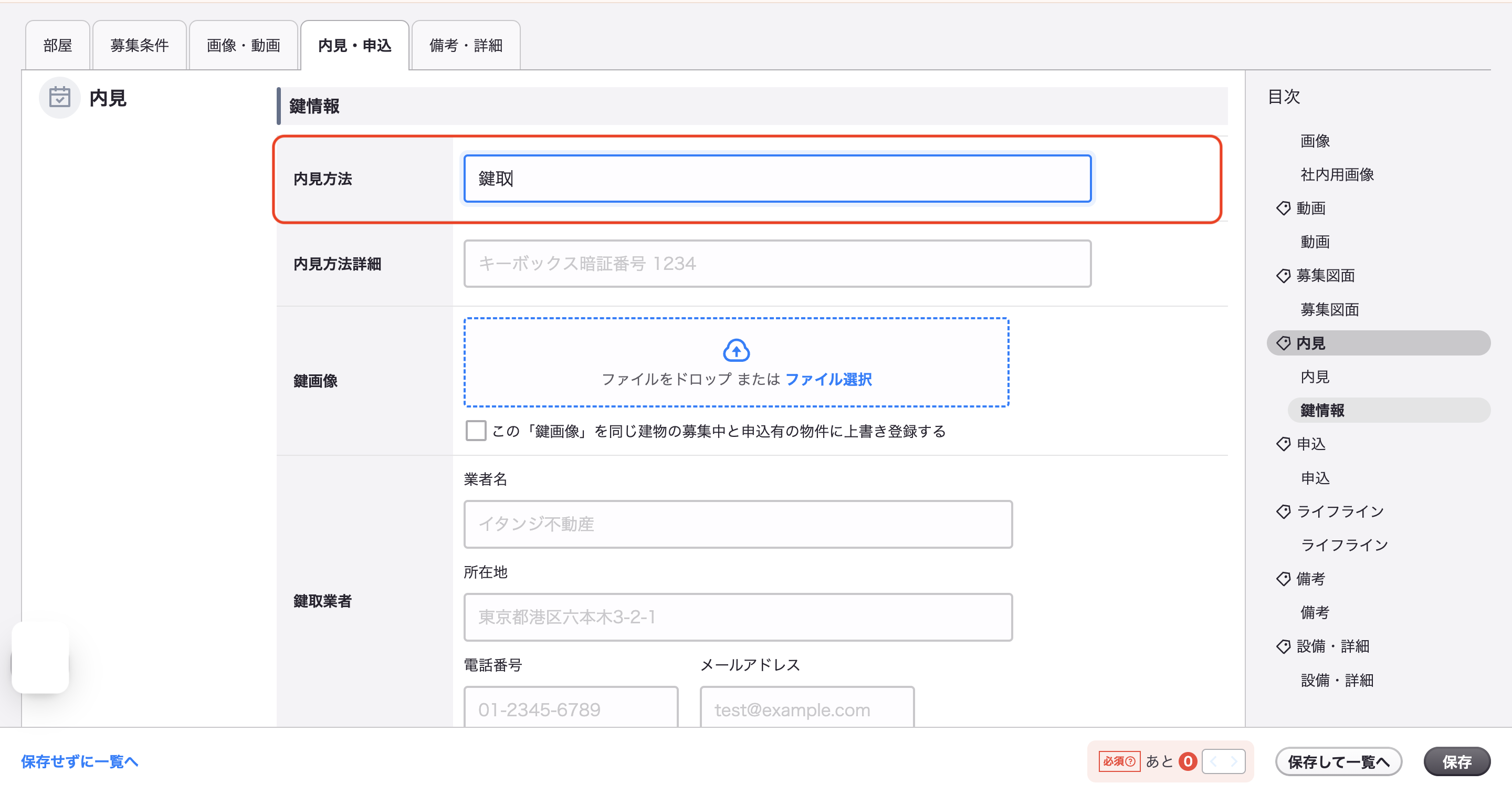
Task: Jump to 設備・詳細 sub-item in 目次
Action: coord(1337,681)
